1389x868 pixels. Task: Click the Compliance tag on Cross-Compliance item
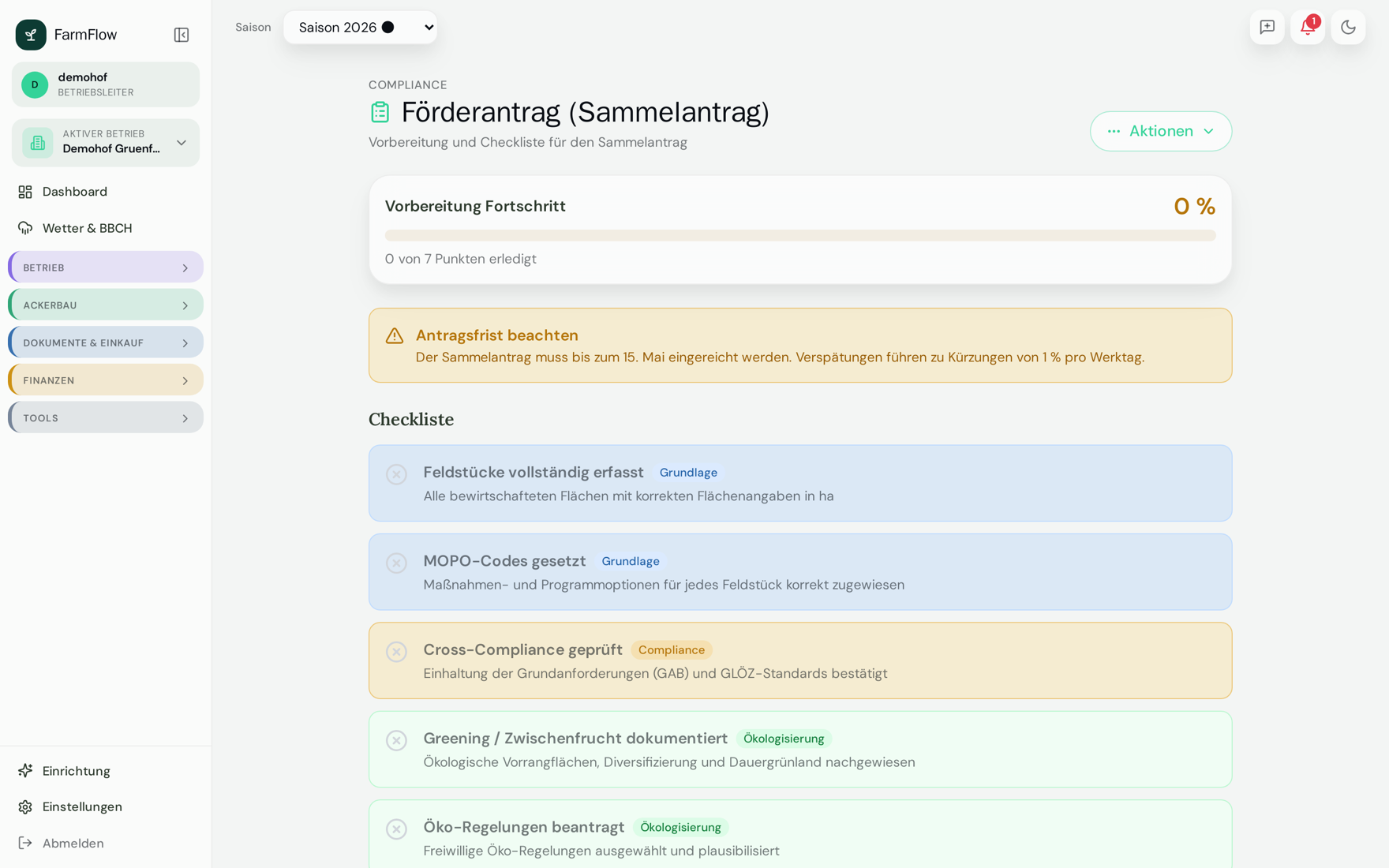672,650
